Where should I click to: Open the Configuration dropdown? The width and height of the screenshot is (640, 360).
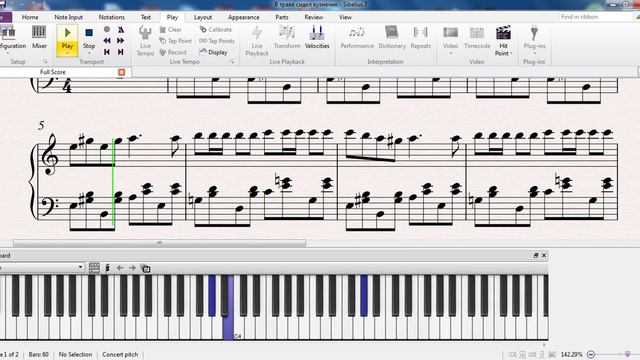point(12,40)
